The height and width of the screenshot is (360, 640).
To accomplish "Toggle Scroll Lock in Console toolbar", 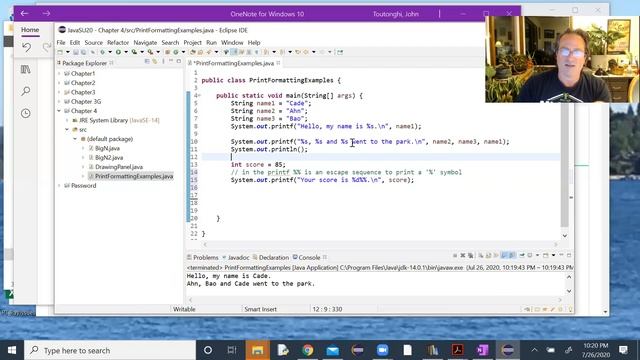I will pyautogui.click(x=488, y=256).
